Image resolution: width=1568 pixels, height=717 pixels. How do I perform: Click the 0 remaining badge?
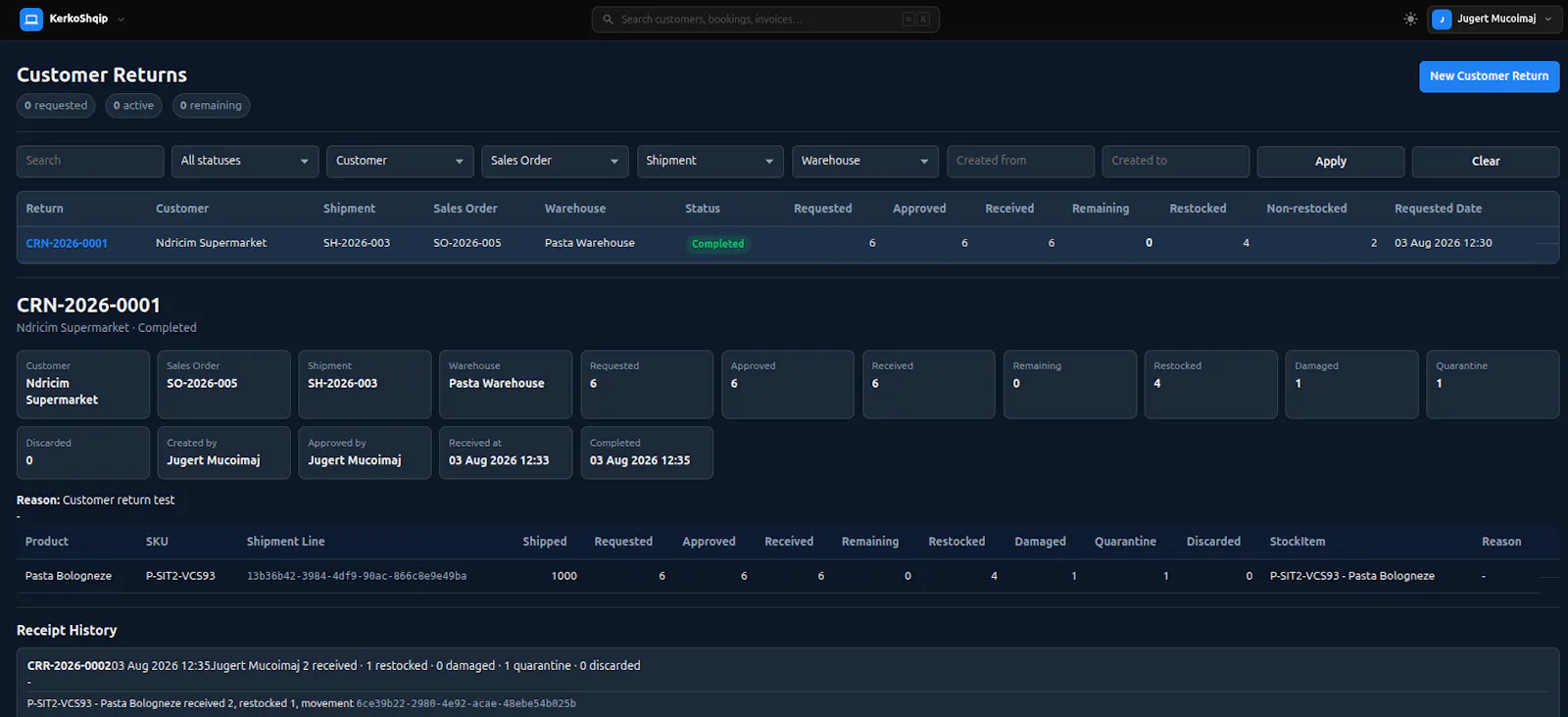pos(211,106)
